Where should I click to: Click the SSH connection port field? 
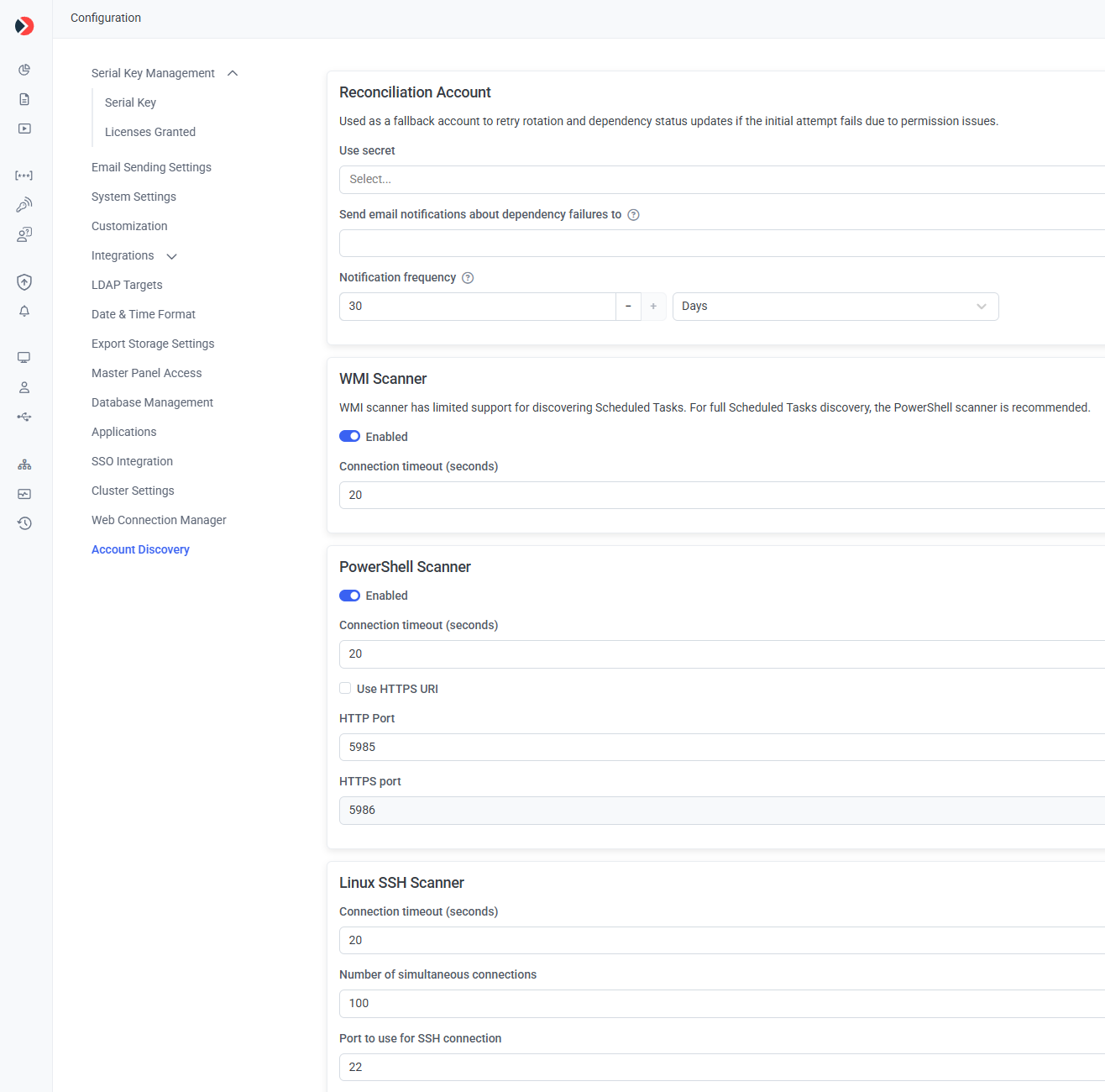[x=722, y=1068]
